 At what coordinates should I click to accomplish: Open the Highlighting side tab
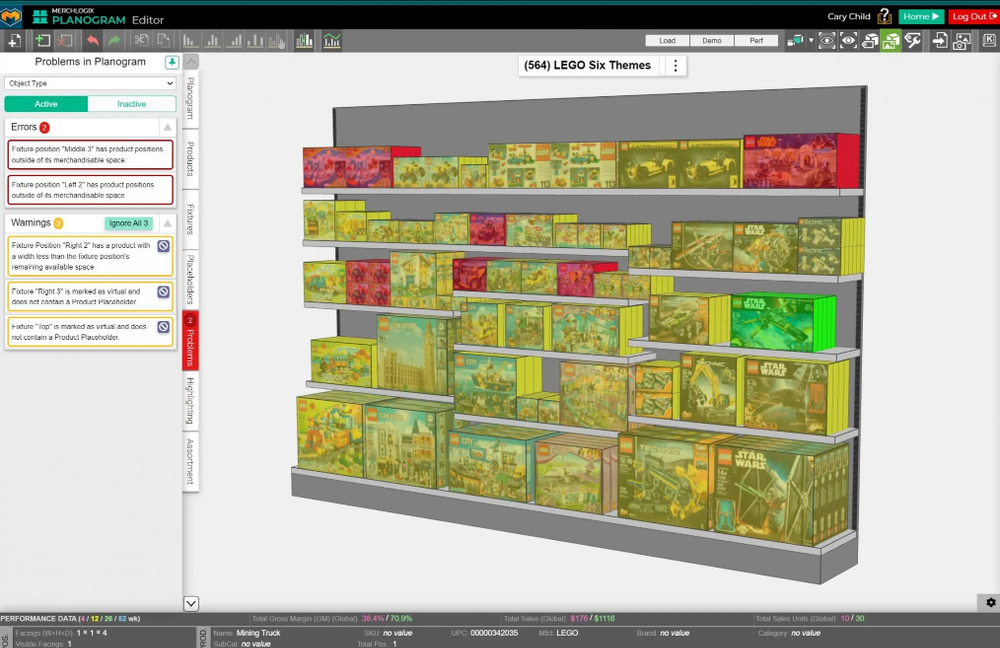[x=191, y=401]
